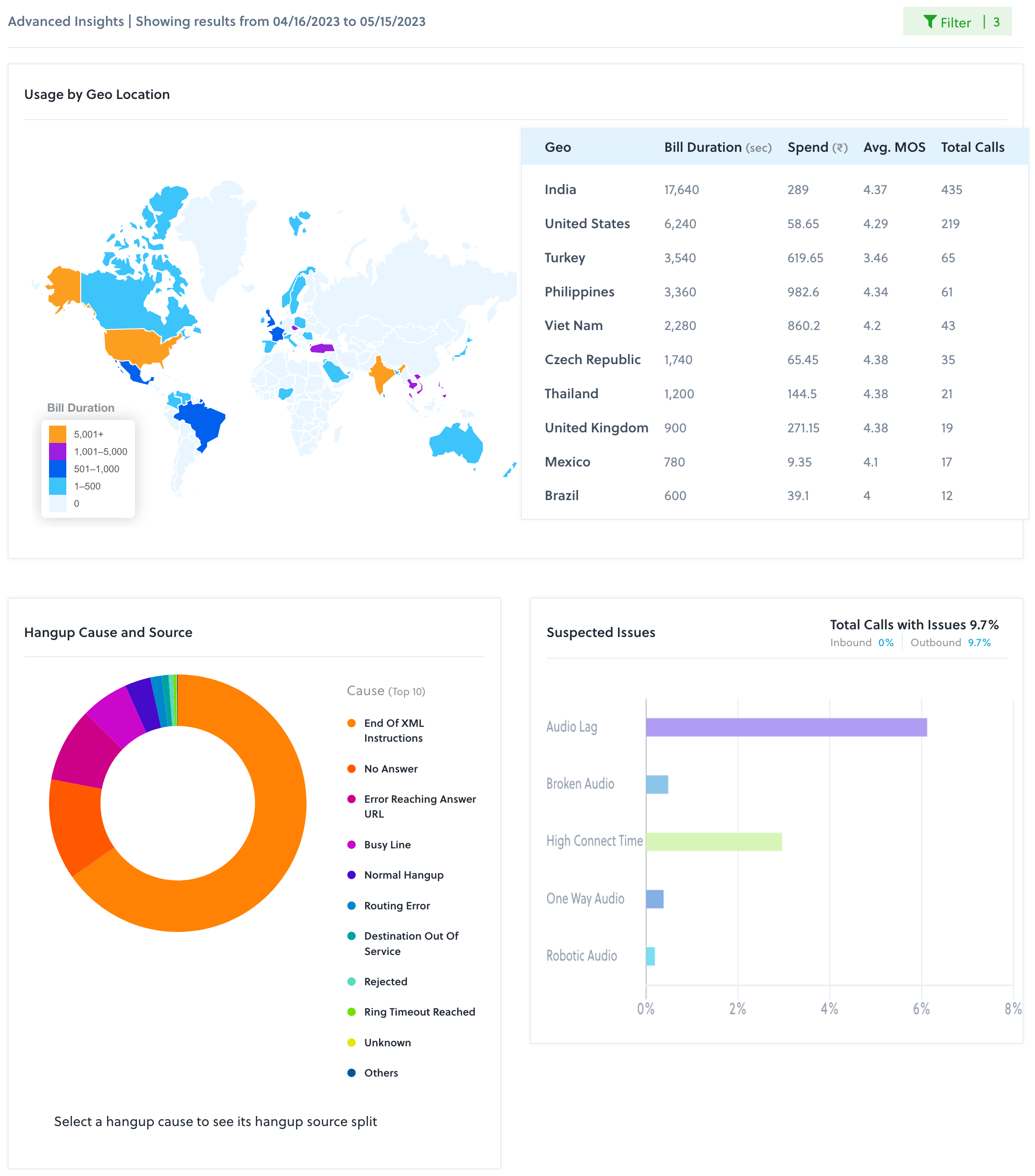Click the End Of XML Instructions legend dot
Screen dimensions: 1035x1176
click(x=352, y=723)
